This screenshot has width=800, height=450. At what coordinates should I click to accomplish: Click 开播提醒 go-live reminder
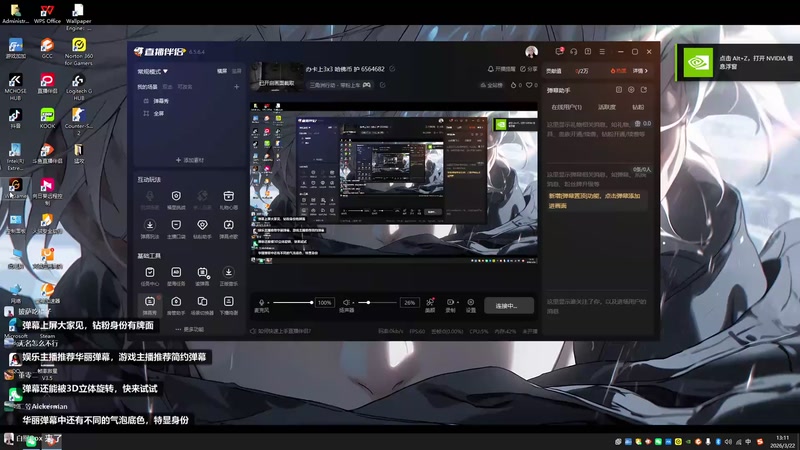(502, 69)
